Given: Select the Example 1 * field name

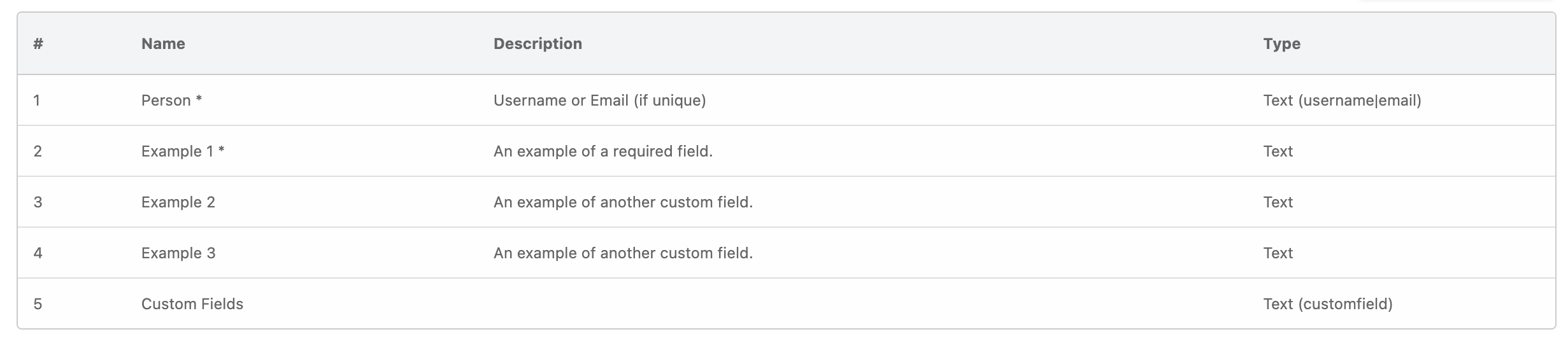Looking at the screenshot, I should pyautogui.click(x=182, y=151).
